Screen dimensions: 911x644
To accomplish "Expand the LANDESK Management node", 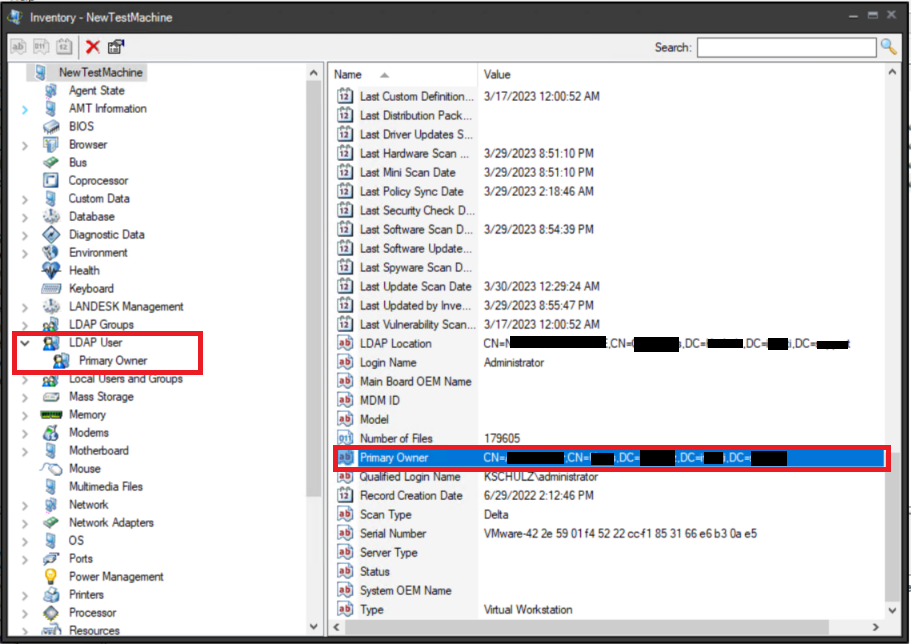I will [x=24, y=306].
